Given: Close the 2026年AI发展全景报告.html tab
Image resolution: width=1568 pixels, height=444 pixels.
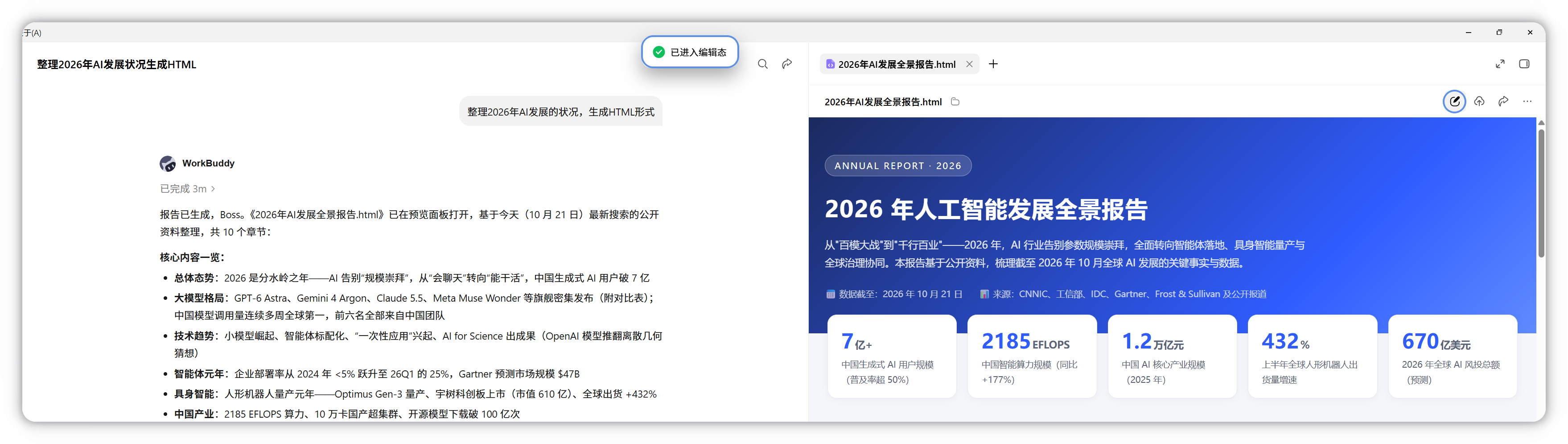Looking at the screenshot, I should click(969, 64).
